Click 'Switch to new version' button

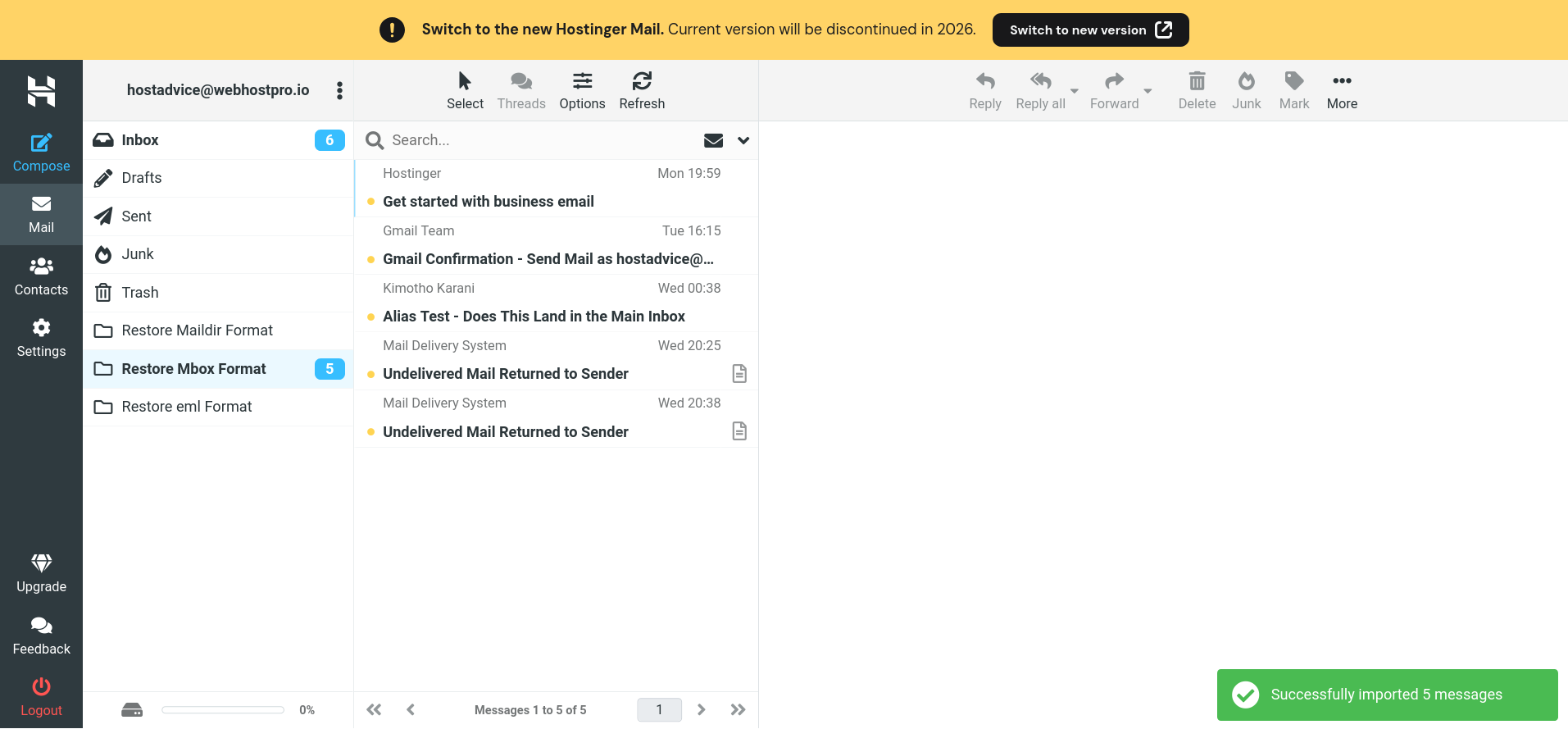click(1090, 30)
